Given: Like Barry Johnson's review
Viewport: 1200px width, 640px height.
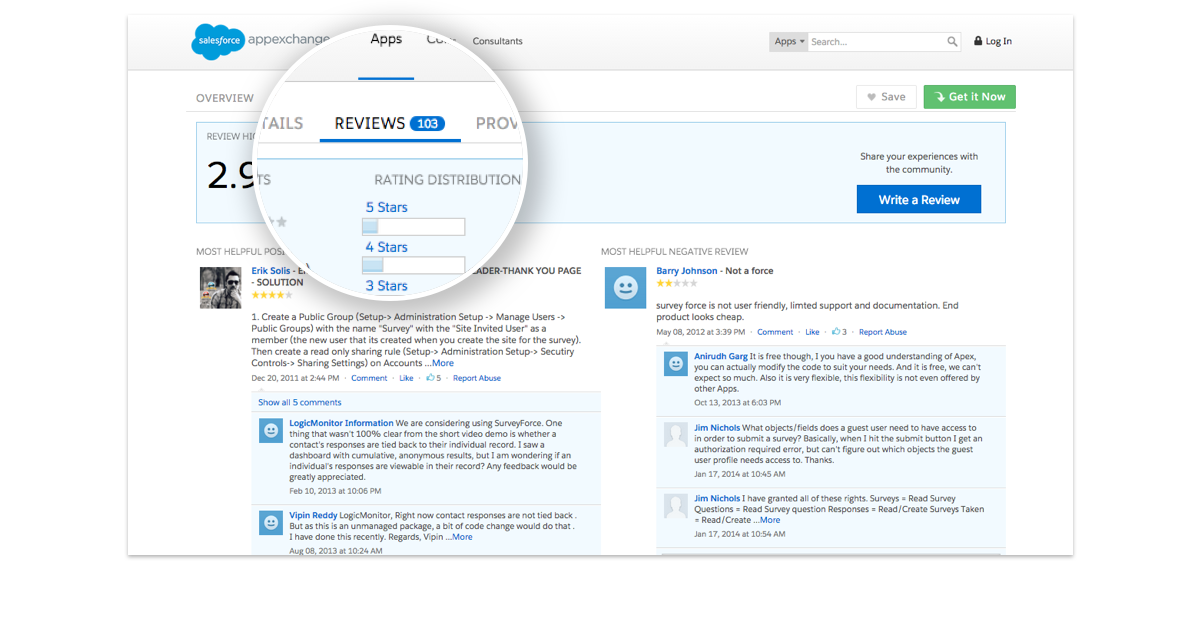Looking at the screenshot, I should pyautogui.click(x=812, y=332).
